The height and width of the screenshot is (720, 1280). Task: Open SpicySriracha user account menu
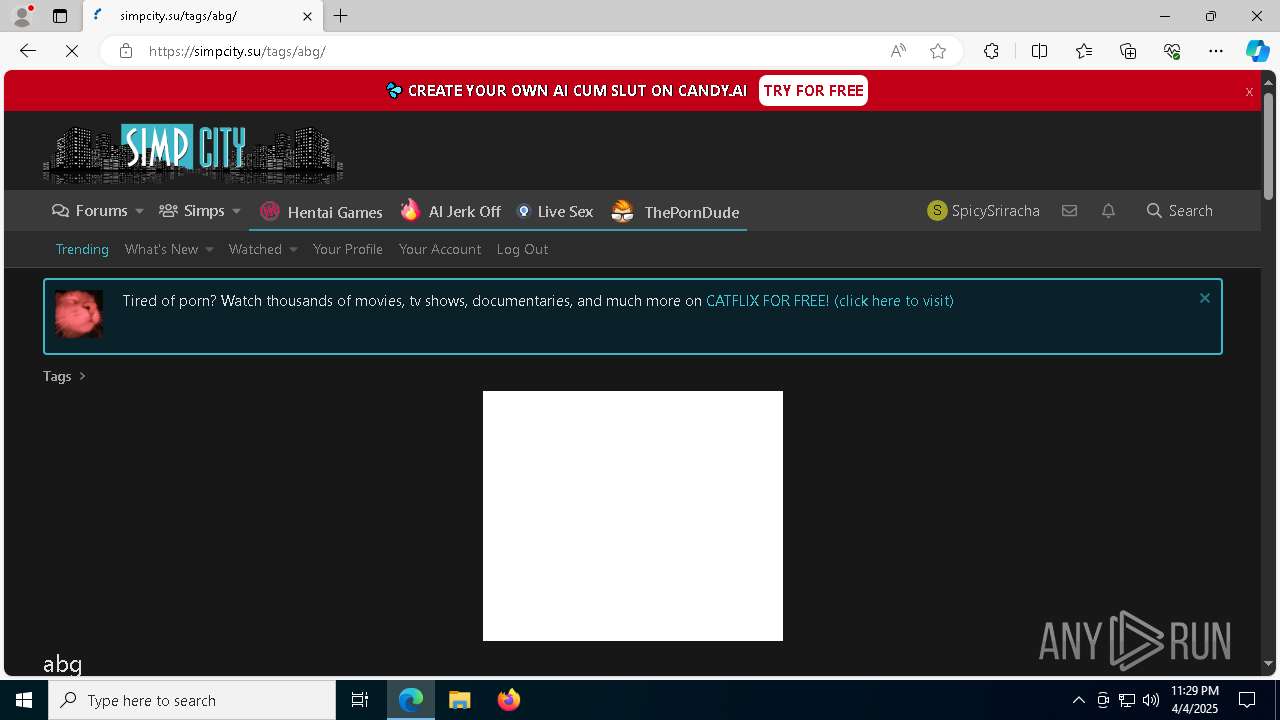[x=984, y=211]
